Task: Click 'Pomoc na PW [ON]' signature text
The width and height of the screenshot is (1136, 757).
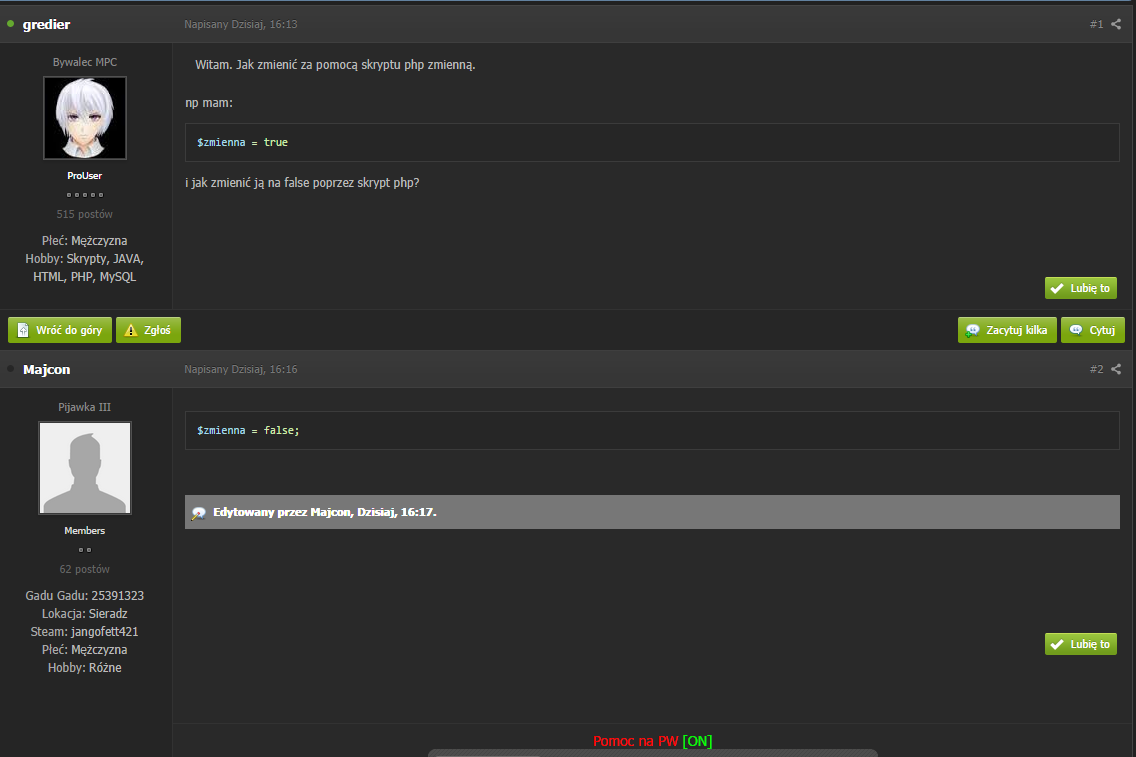Action: click(653, 741)
